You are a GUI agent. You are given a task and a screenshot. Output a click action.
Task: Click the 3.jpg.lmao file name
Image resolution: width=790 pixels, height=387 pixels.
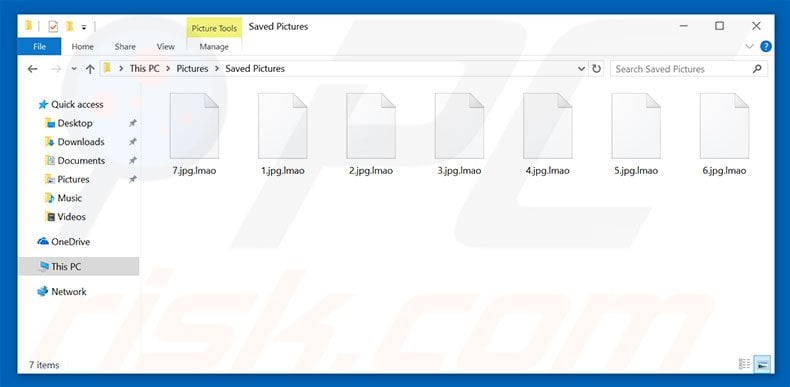459,170
